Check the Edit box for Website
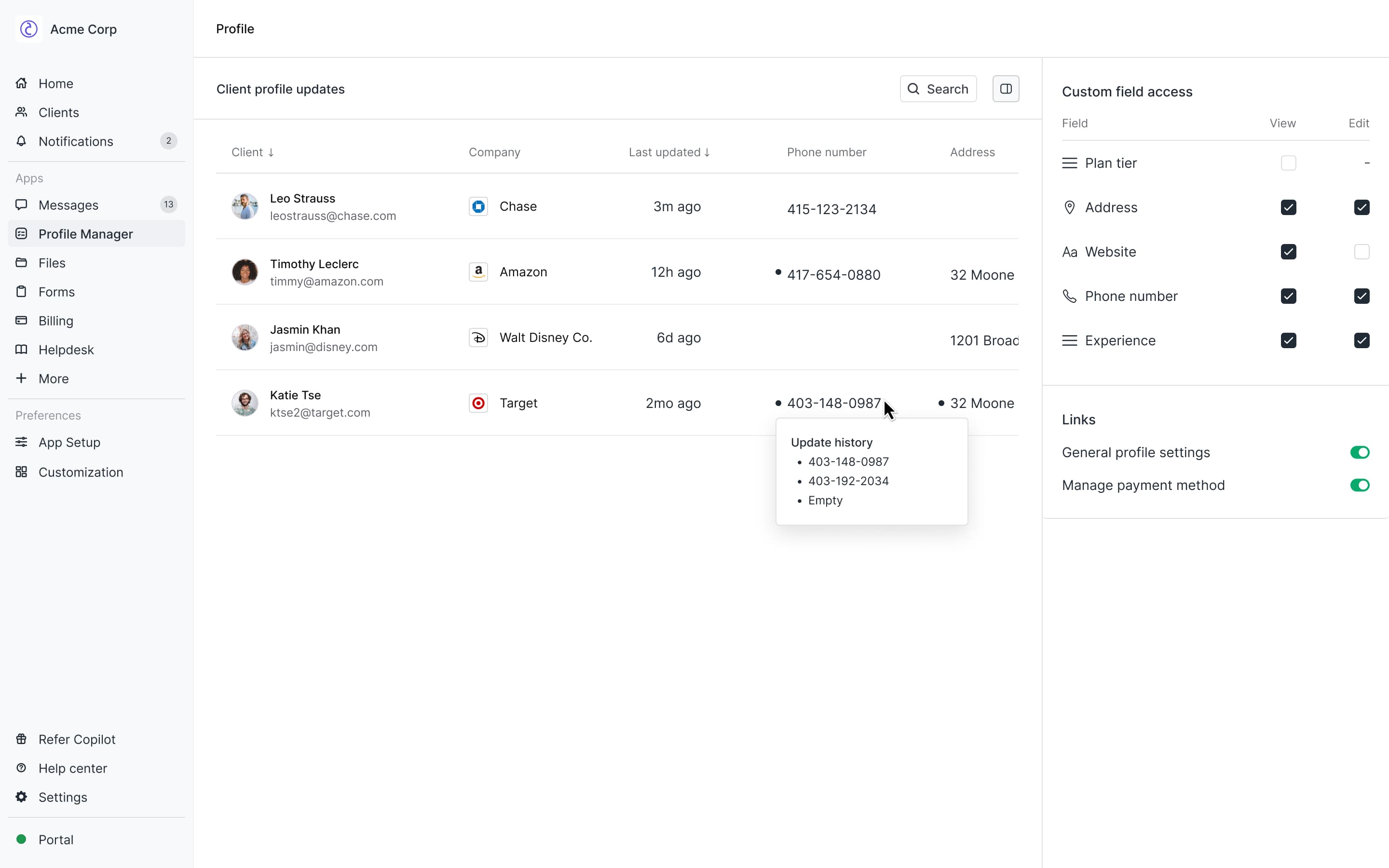The width and height of the screenshot is (1389, 868). pos(1362,252)
